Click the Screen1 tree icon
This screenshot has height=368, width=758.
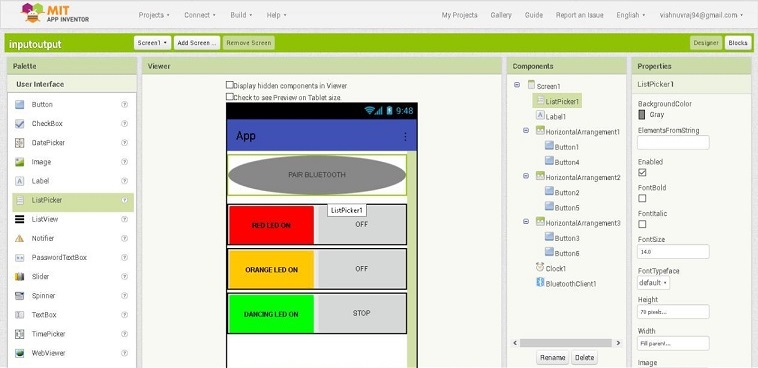(531, 85)
